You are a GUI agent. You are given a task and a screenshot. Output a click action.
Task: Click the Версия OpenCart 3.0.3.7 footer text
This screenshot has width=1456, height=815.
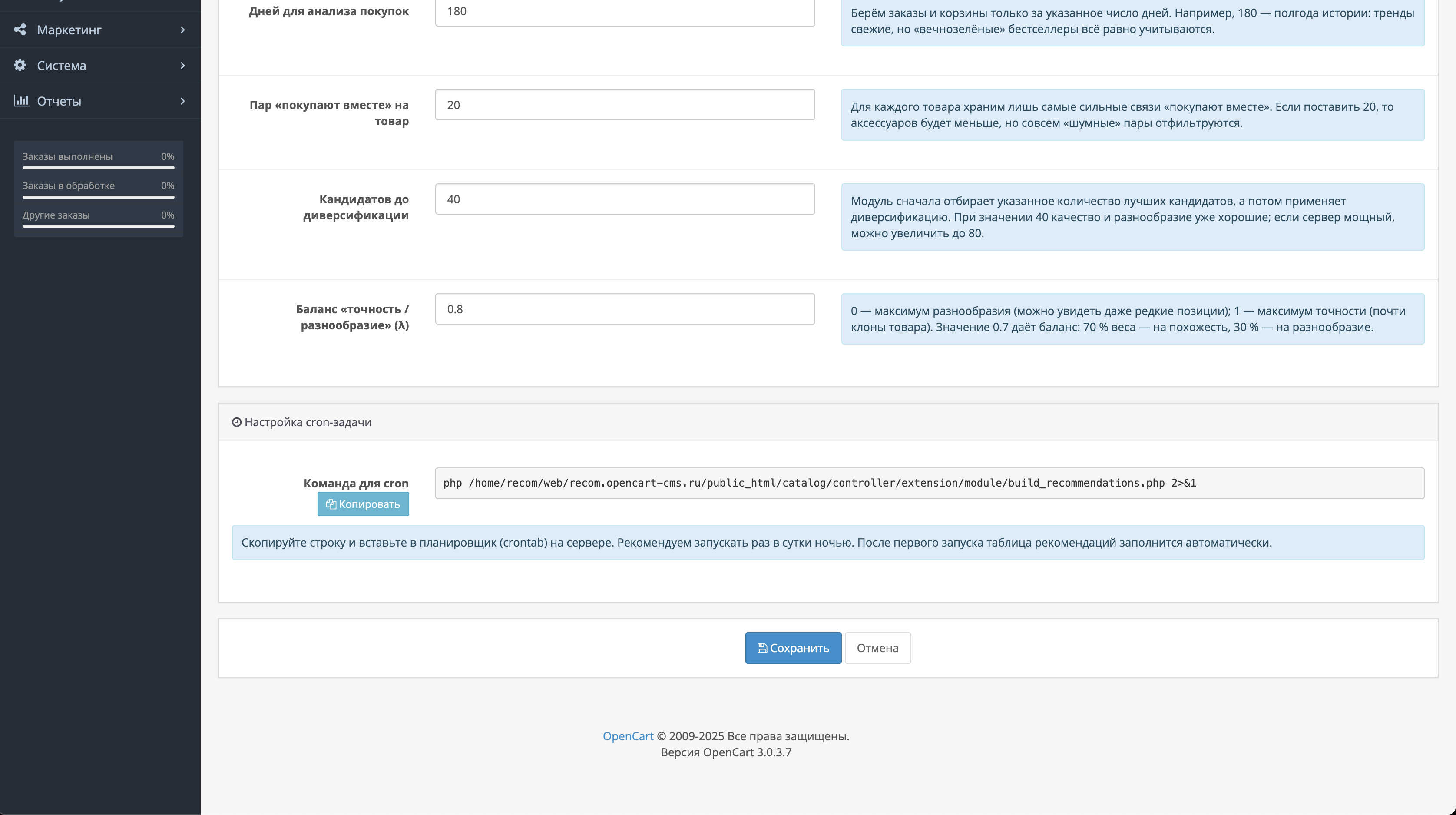click(x=726, y=752)
